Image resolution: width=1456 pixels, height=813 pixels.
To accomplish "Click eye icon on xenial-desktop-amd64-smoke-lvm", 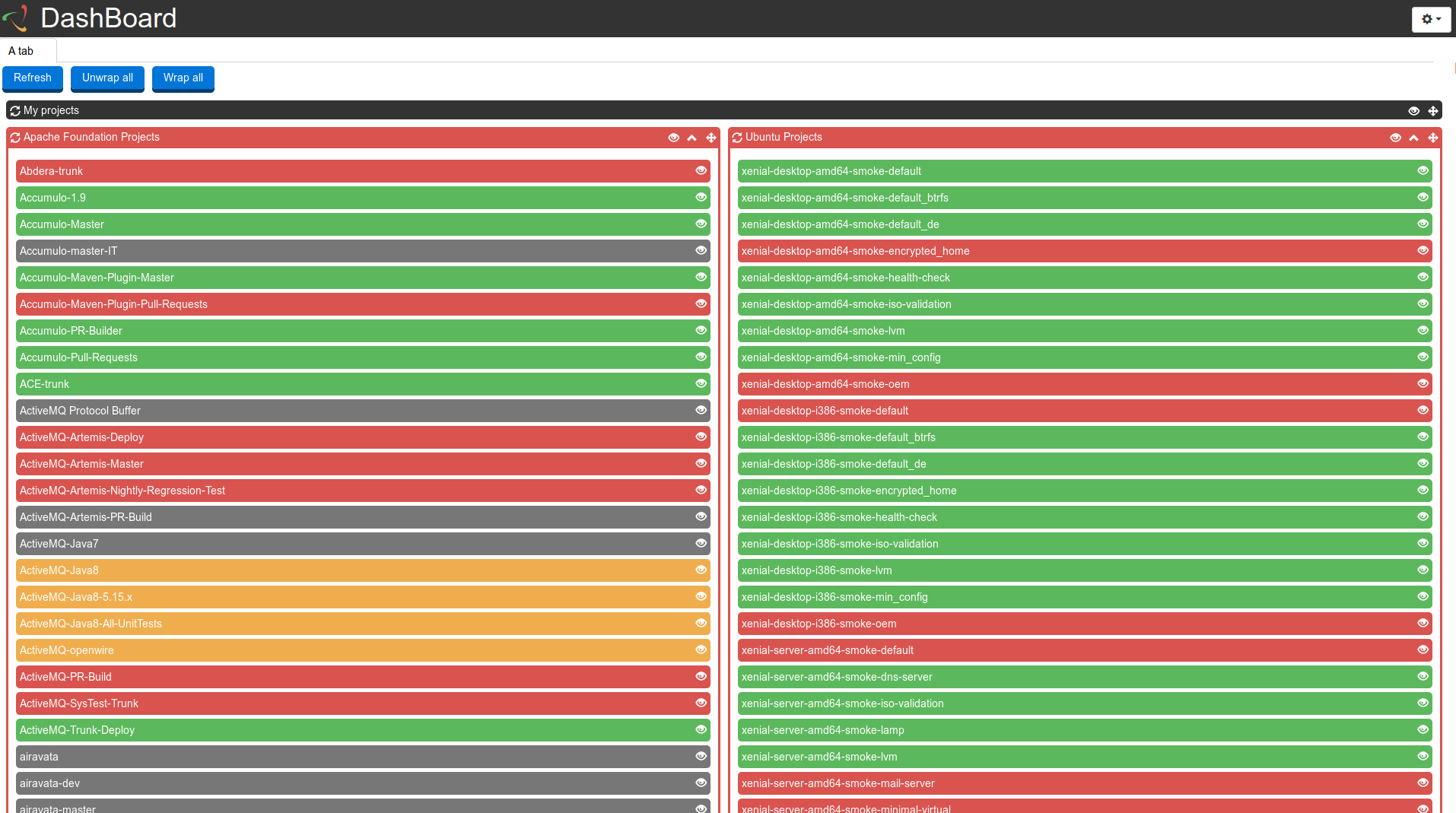I will click(1423, 330).
